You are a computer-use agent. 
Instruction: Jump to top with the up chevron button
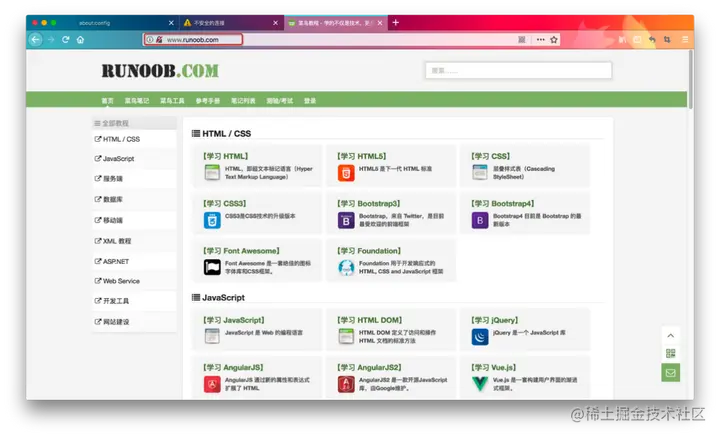click(670, 336)
